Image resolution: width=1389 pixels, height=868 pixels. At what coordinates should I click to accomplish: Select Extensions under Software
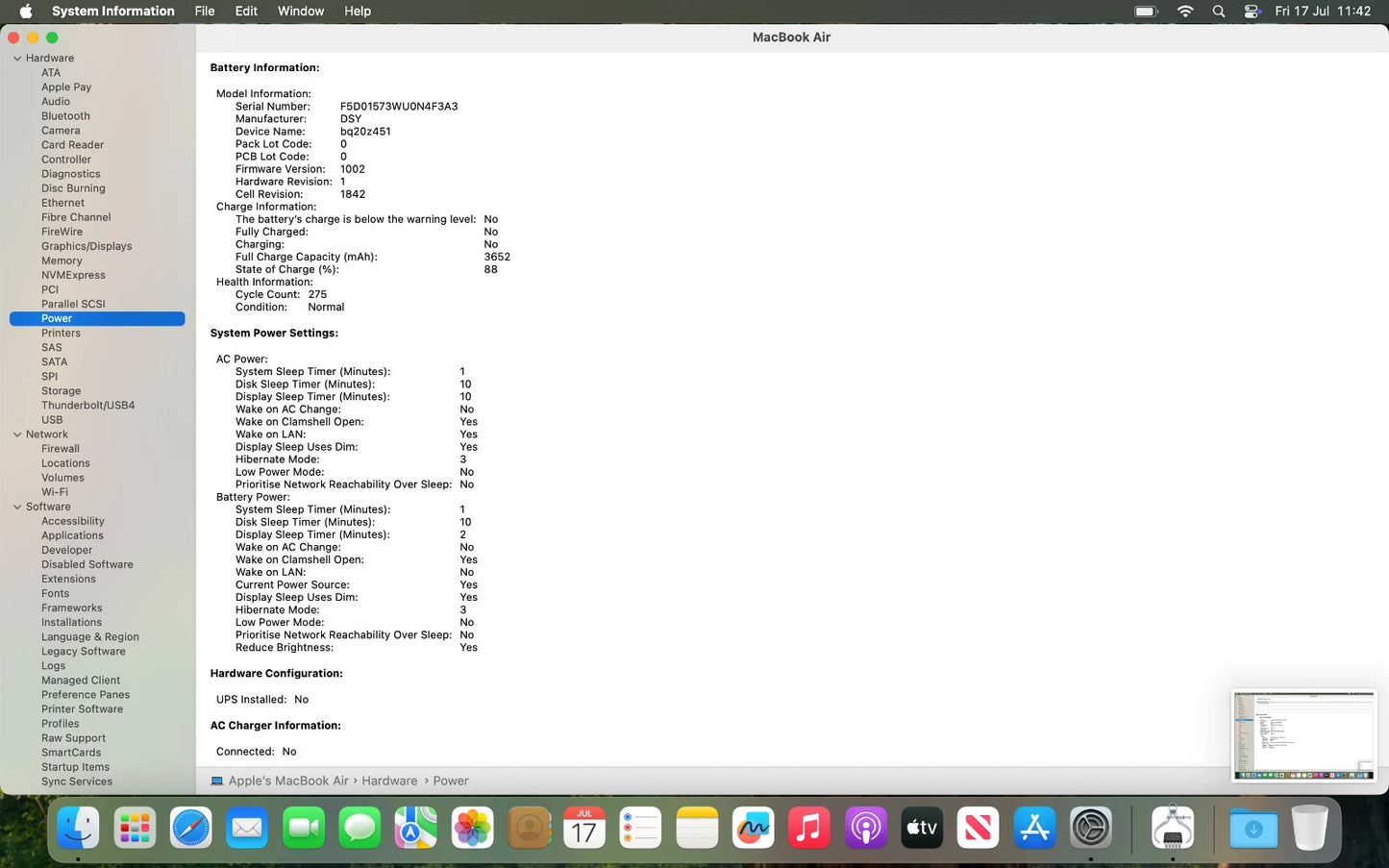(68, 579)
